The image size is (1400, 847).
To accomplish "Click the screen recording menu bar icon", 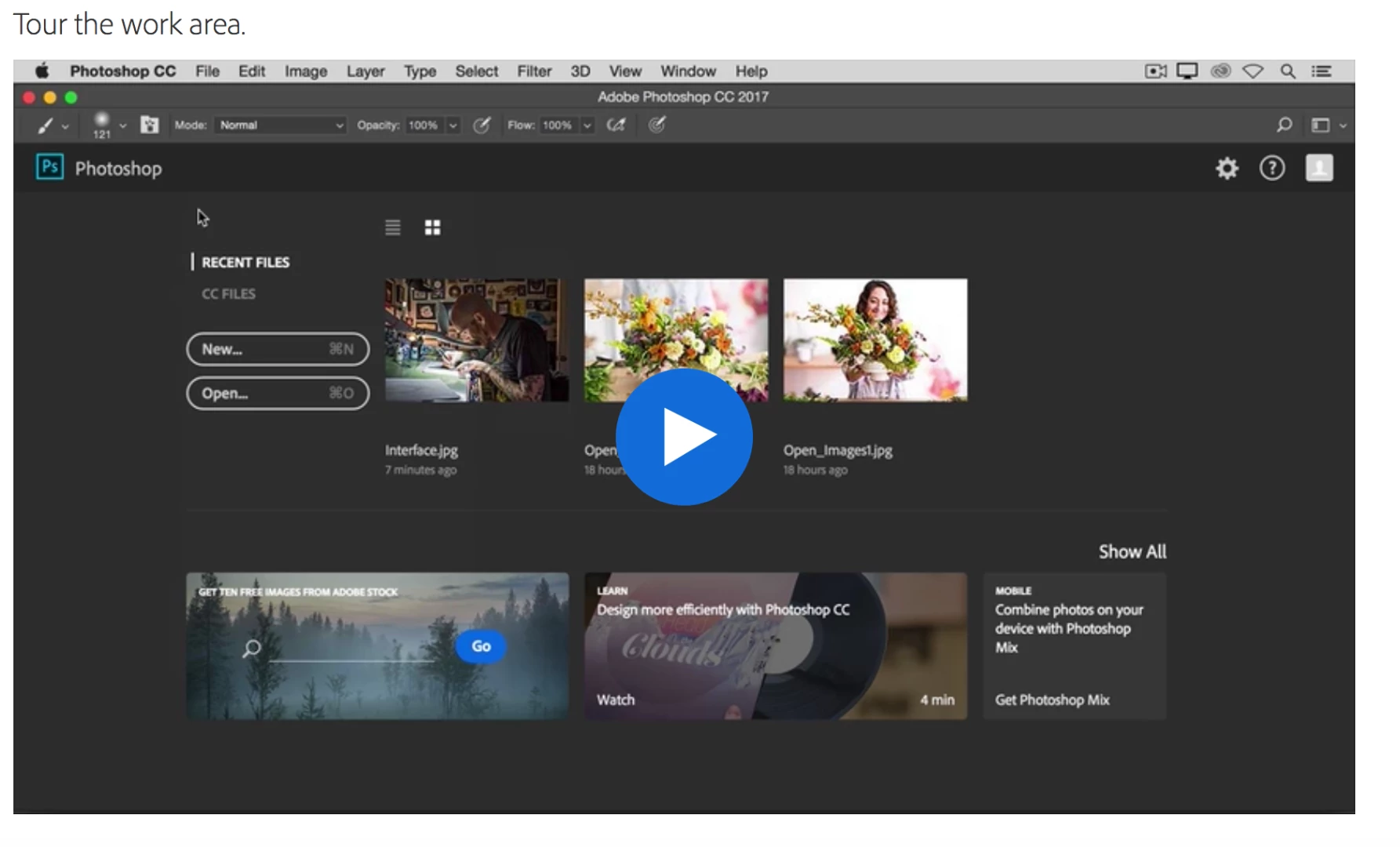I will pos(1155,71).
